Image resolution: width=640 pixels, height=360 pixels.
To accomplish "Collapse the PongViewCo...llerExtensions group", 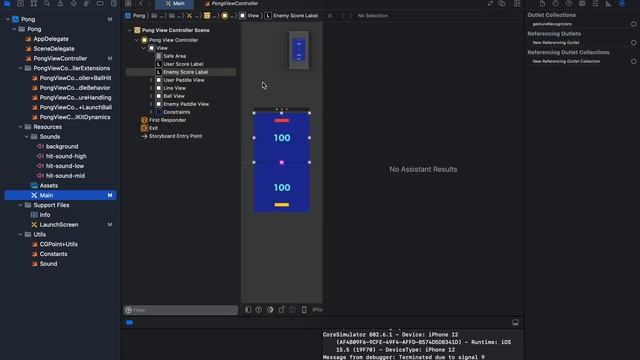I will [20, 68].
